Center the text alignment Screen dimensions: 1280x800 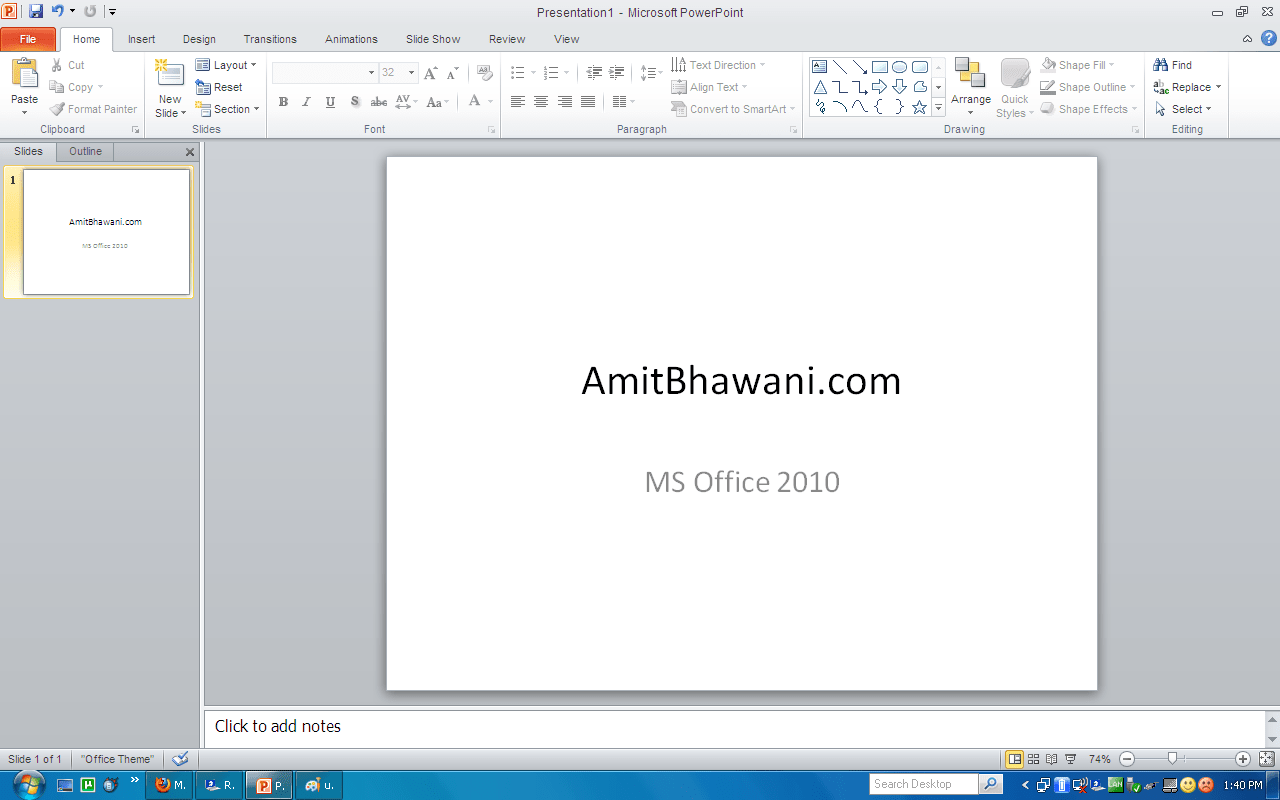pyautogui.click(x=541, y=101)
